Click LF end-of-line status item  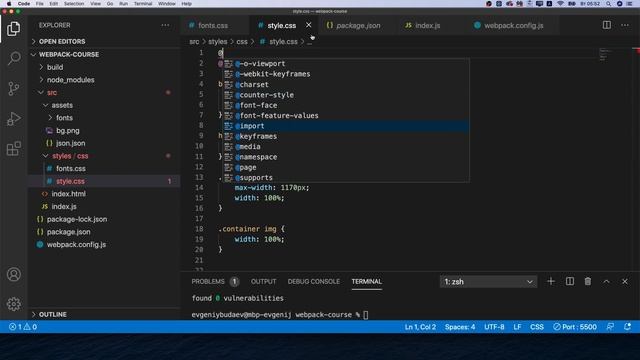pos(517,327)
